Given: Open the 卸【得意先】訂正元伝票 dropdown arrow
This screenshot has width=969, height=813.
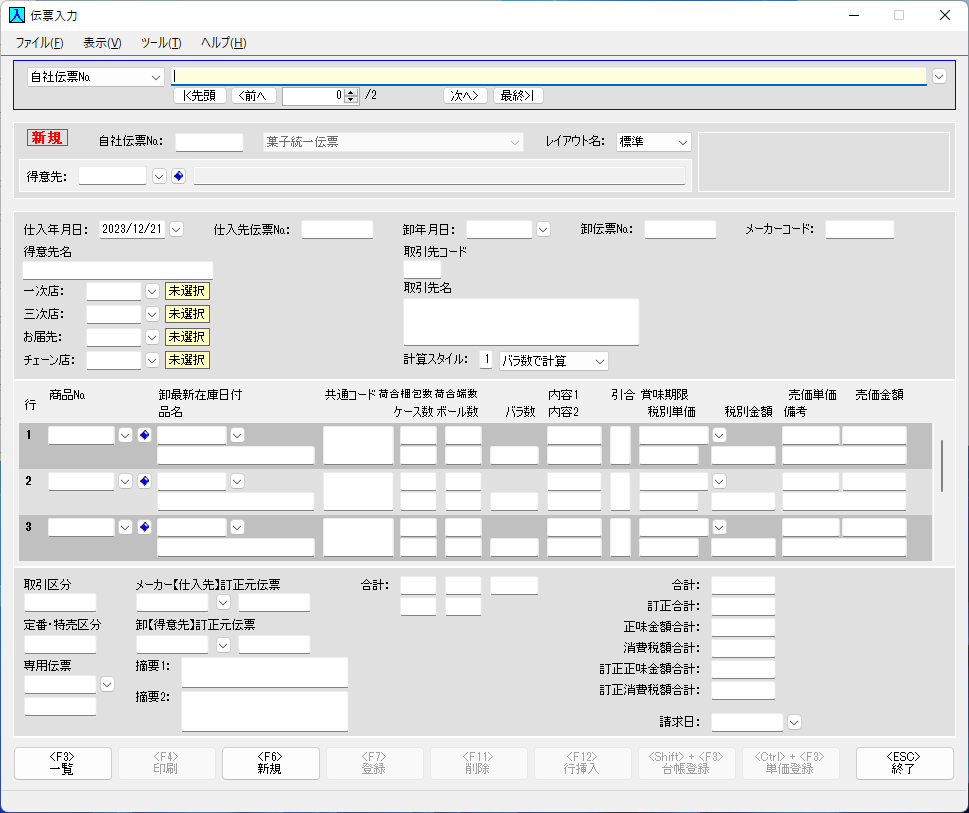Looking at the screenshot, I should (x=223, y=645).
